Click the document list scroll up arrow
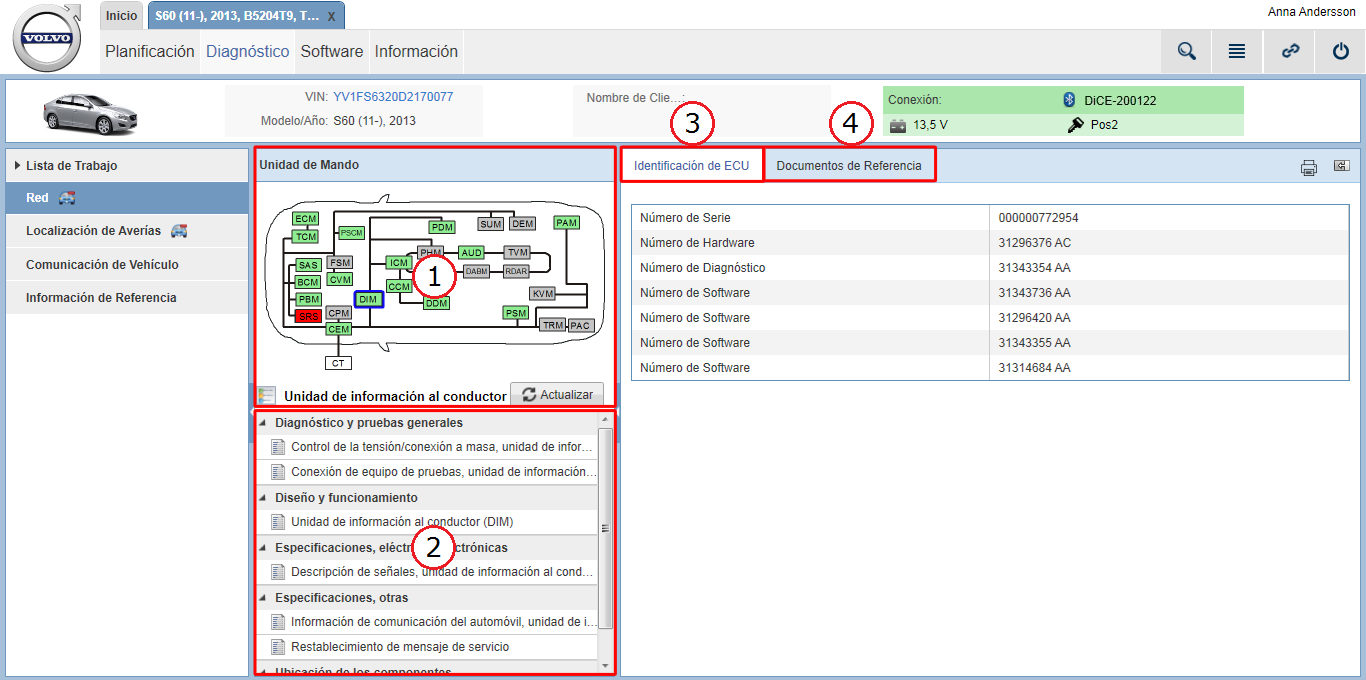 [x=605, y=419]
